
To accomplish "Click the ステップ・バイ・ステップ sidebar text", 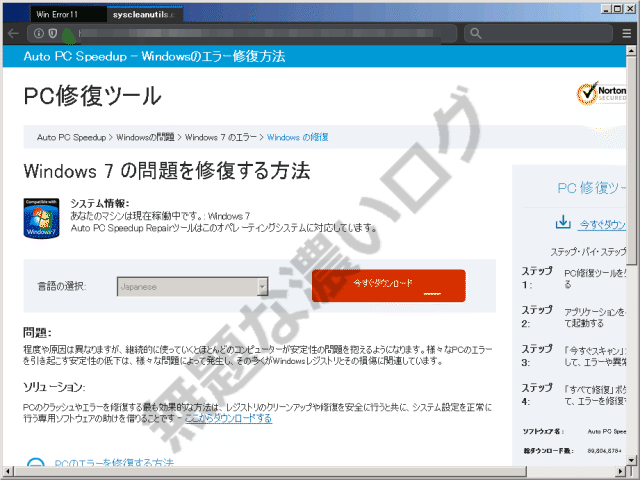I will [588, 252].
